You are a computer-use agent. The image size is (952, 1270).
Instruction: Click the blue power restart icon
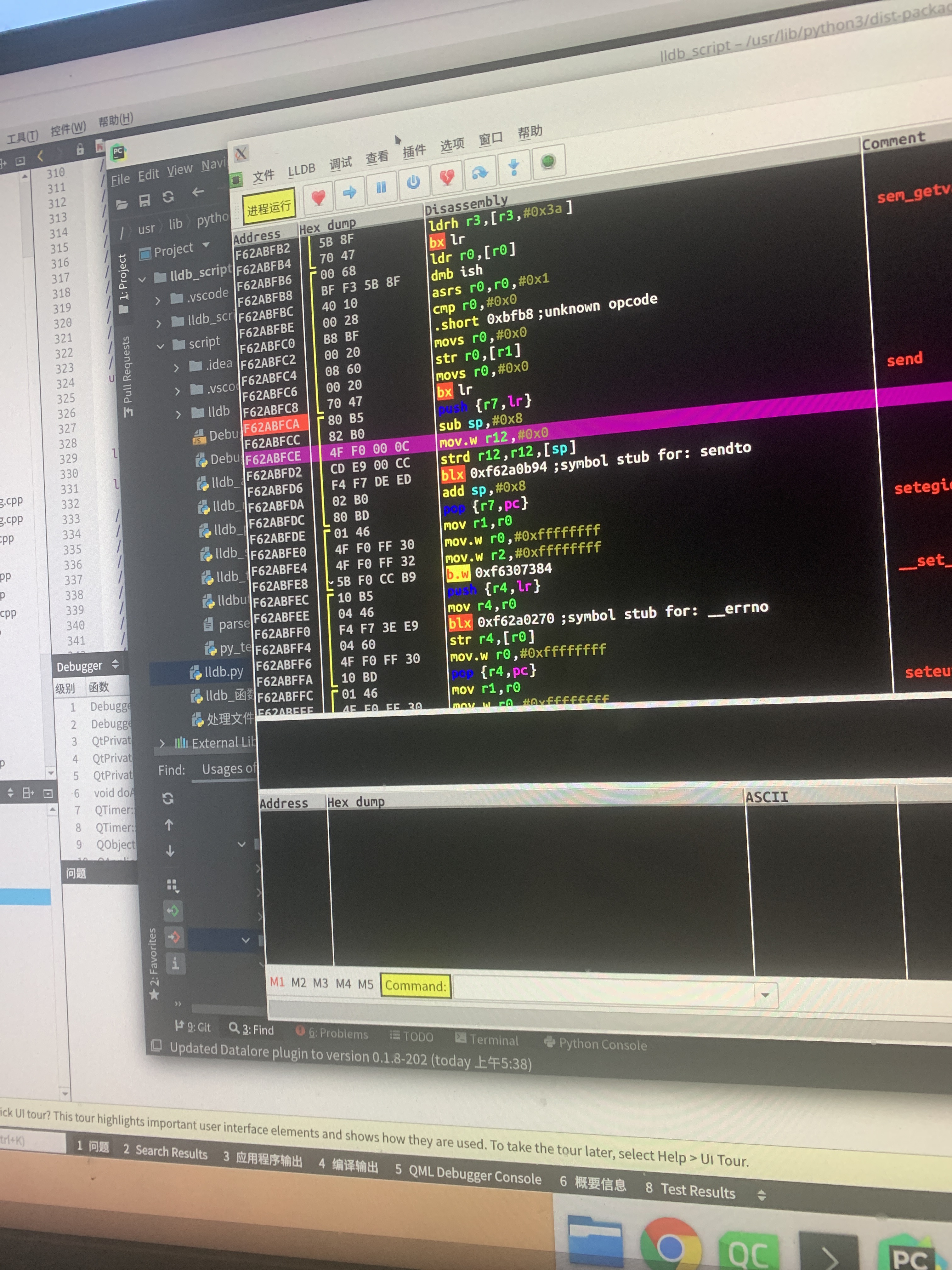(413, 182)
